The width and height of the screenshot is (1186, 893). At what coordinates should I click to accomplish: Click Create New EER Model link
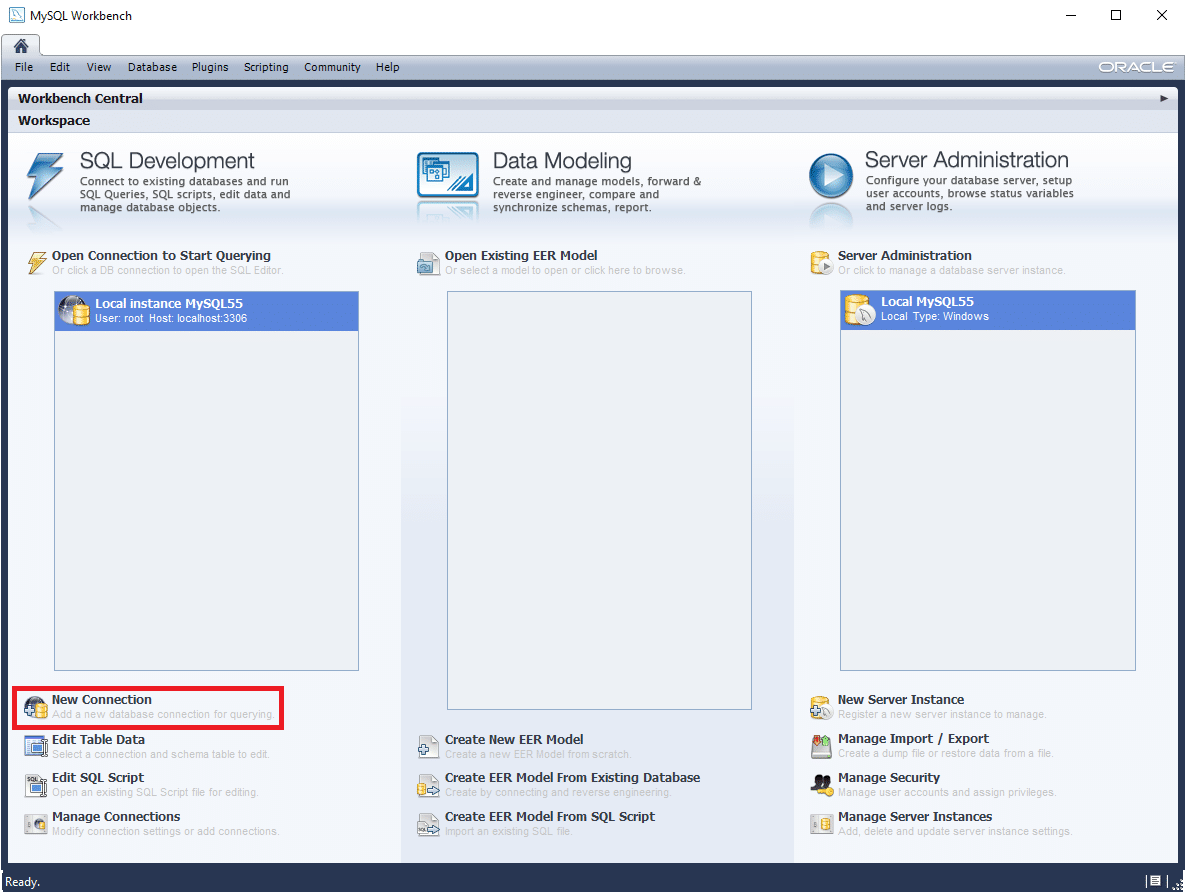514,740
